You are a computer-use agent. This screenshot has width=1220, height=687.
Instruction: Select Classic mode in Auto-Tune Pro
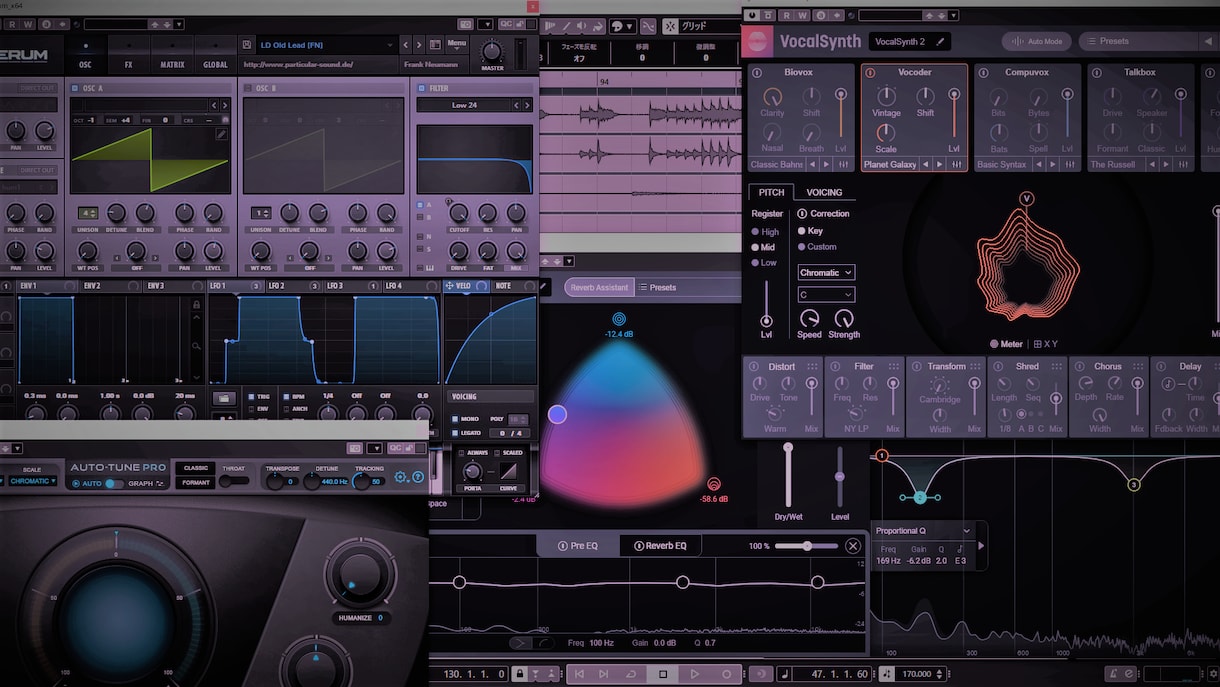(195, 468)
